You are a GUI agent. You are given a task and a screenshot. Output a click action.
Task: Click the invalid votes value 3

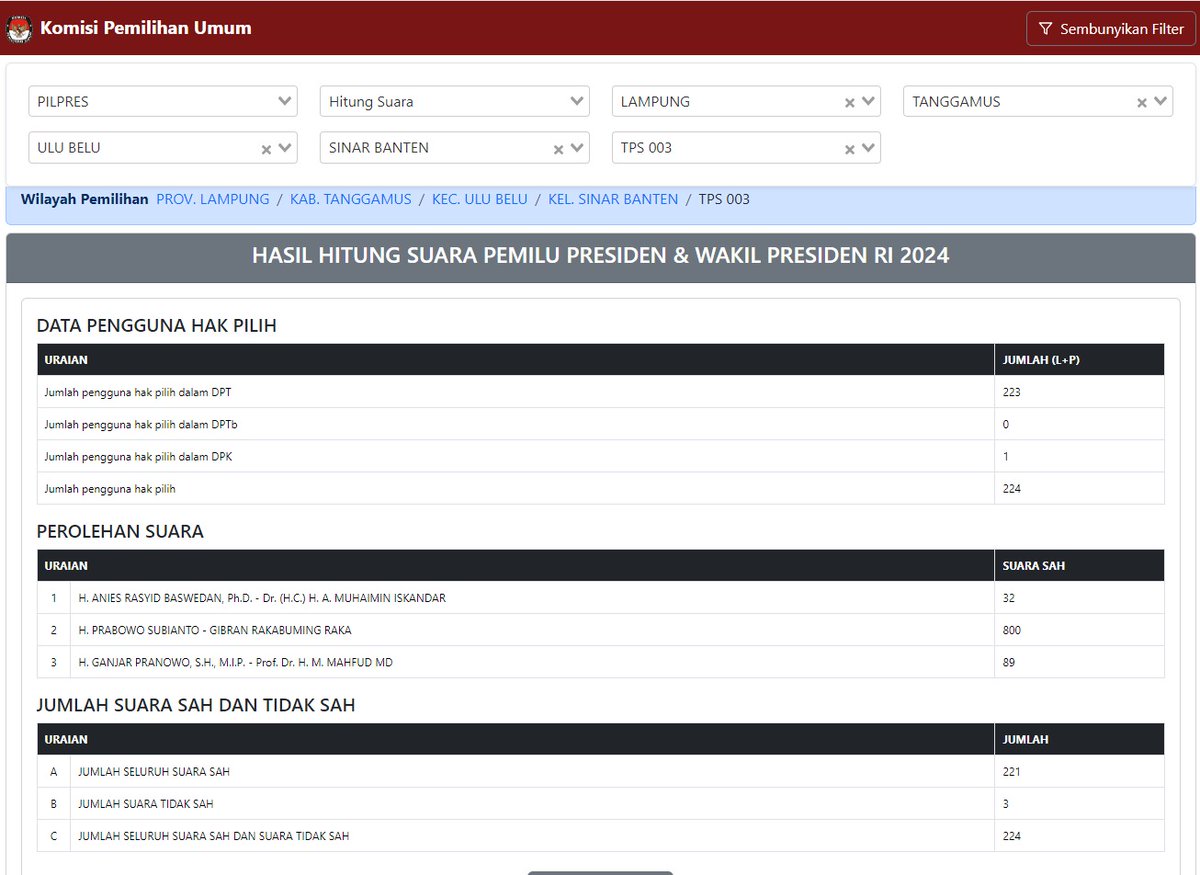(1006, 804)
